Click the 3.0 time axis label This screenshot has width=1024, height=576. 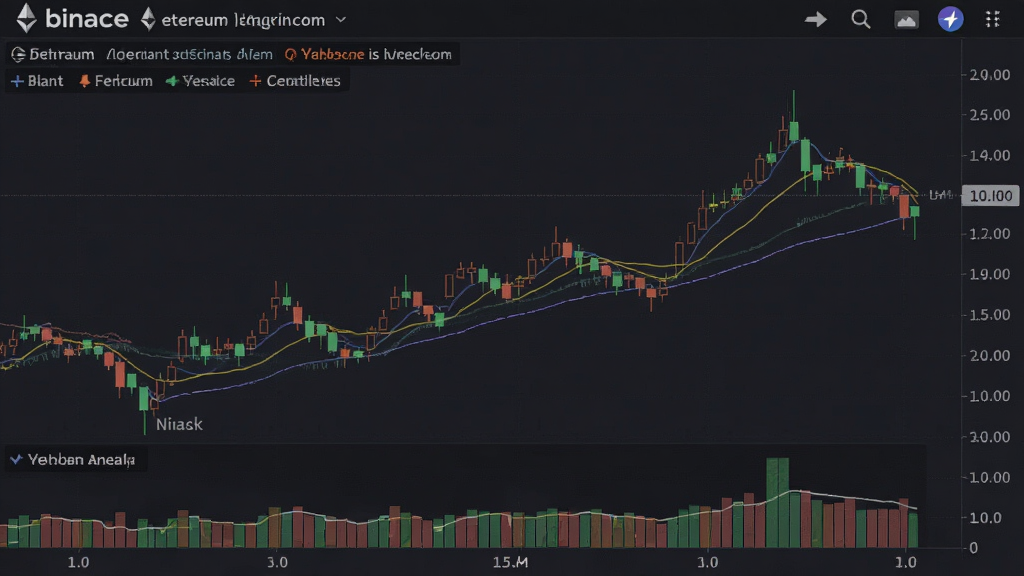pos(278,562)
